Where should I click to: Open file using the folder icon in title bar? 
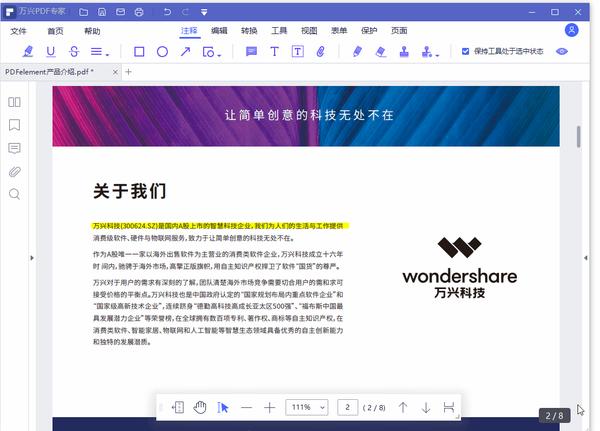[83, 12]
